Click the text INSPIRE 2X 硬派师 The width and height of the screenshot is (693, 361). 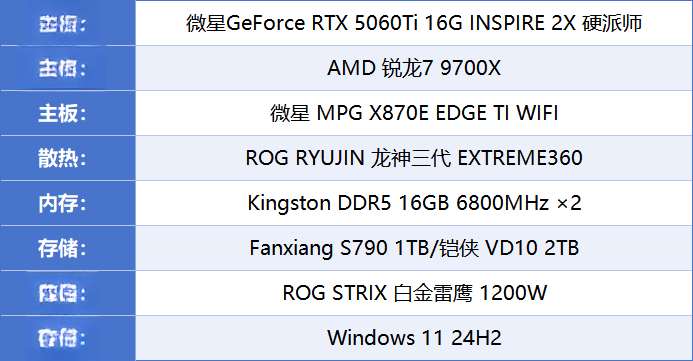point(556,23)
